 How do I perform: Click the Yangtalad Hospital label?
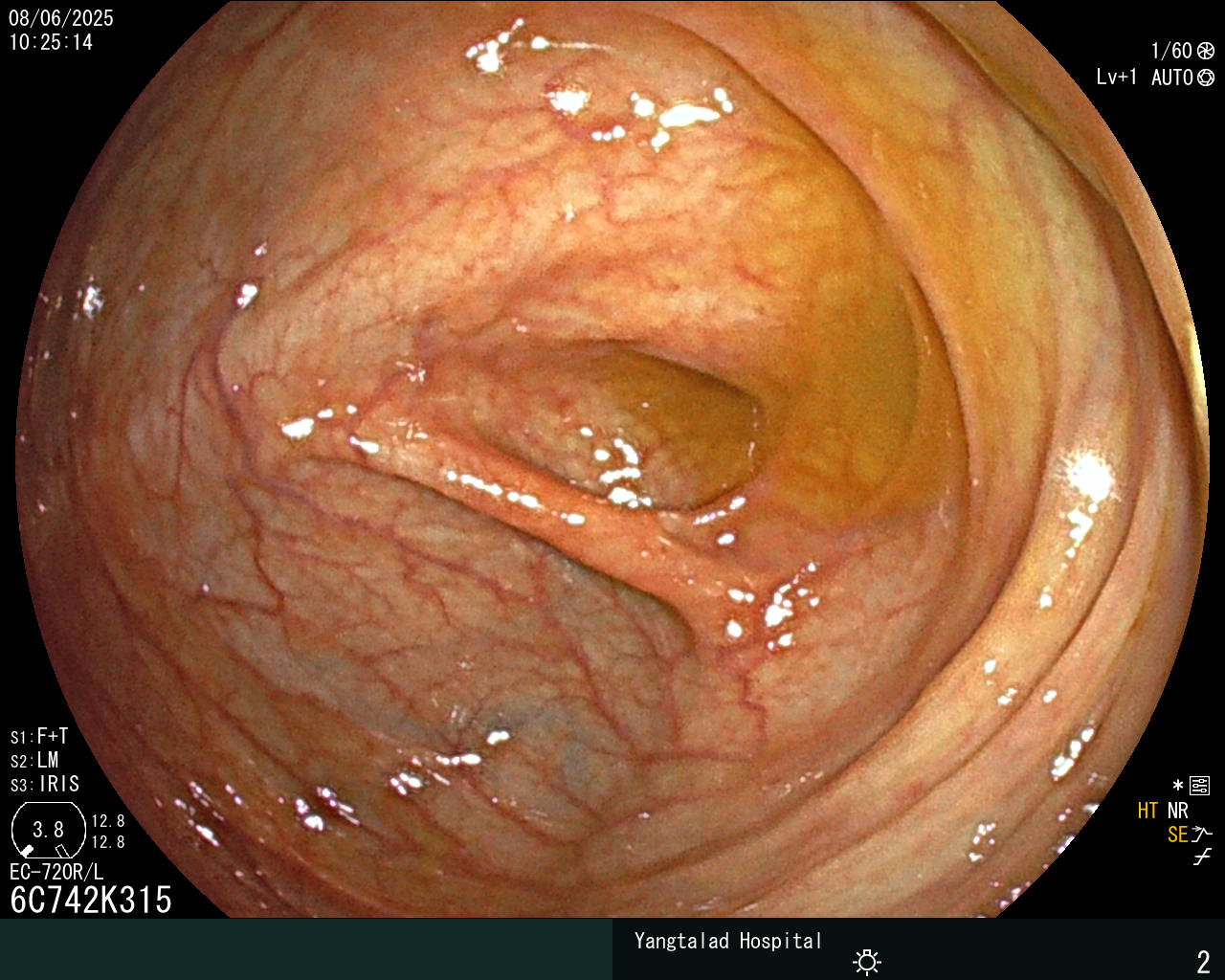click(728, 941)
